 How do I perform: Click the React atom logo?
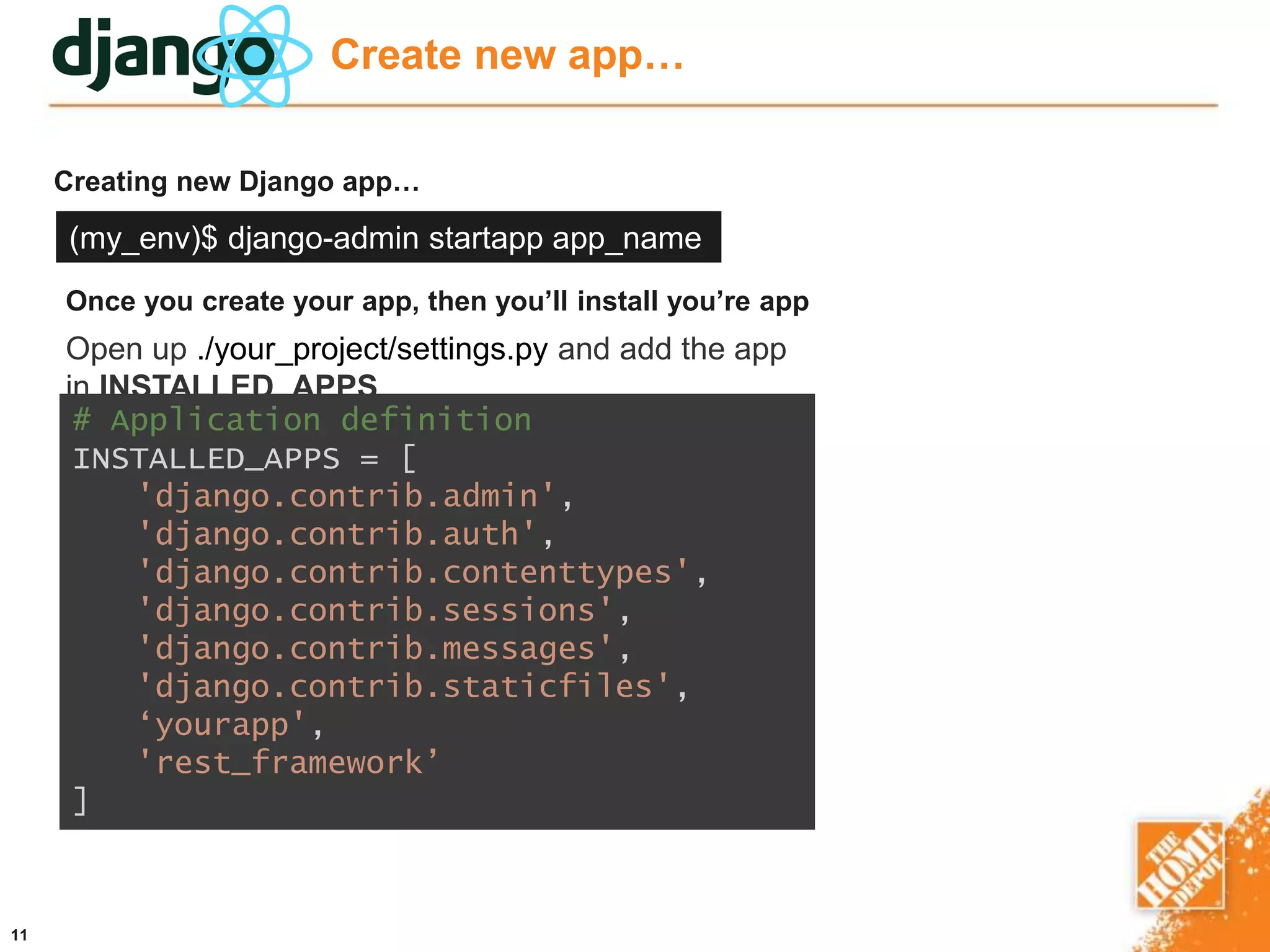[x=254, y=56]
